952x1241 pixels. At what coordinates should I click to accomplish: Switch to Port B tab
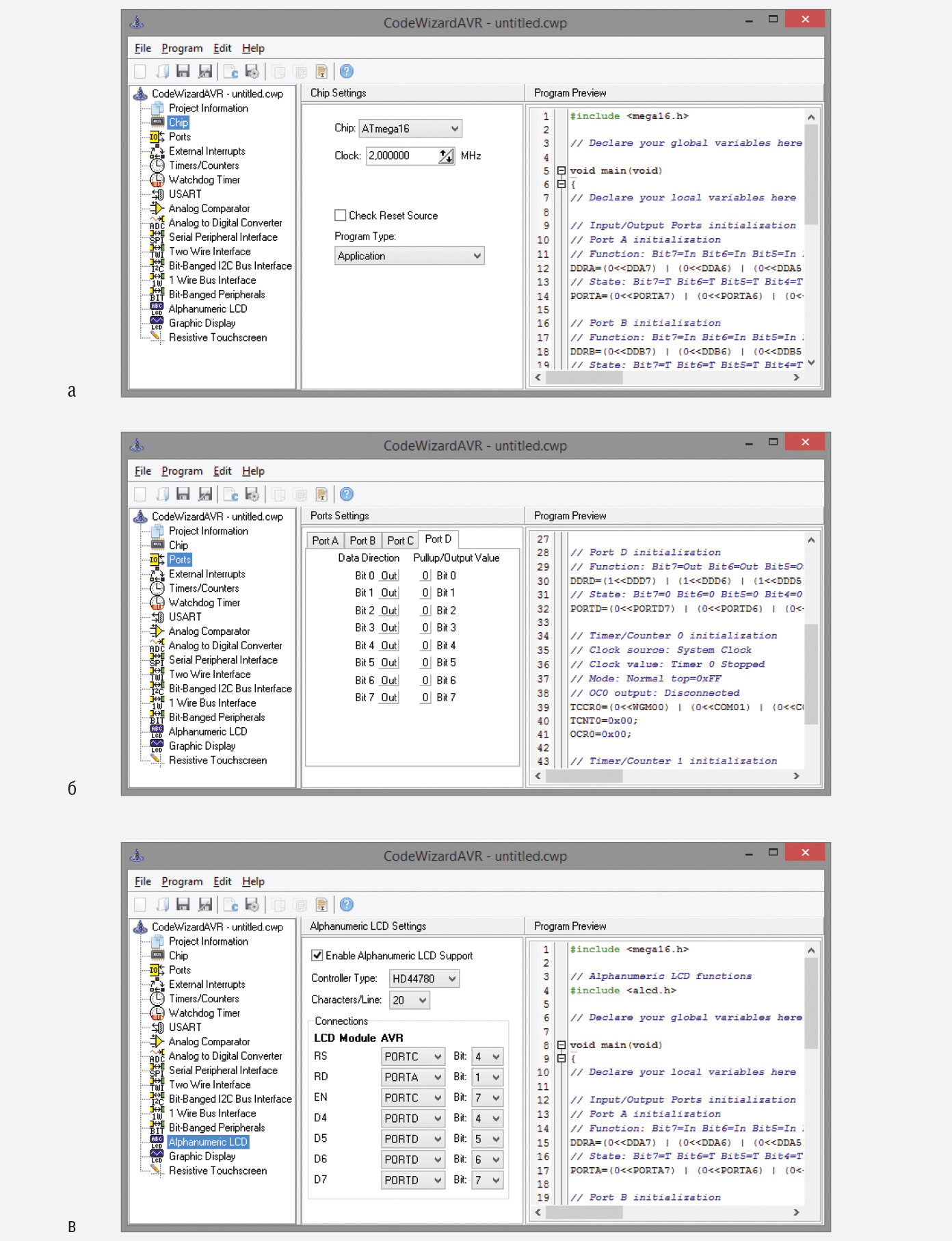362,540
